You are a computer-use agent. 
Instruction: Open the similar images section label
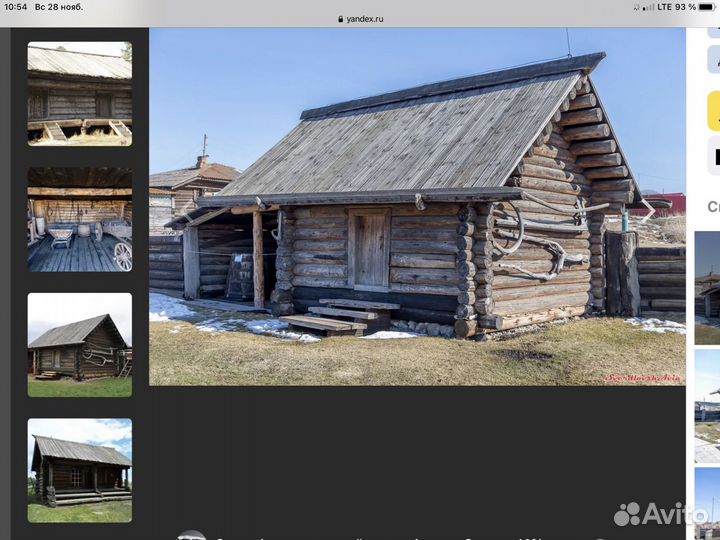click(x=713, y=207)
